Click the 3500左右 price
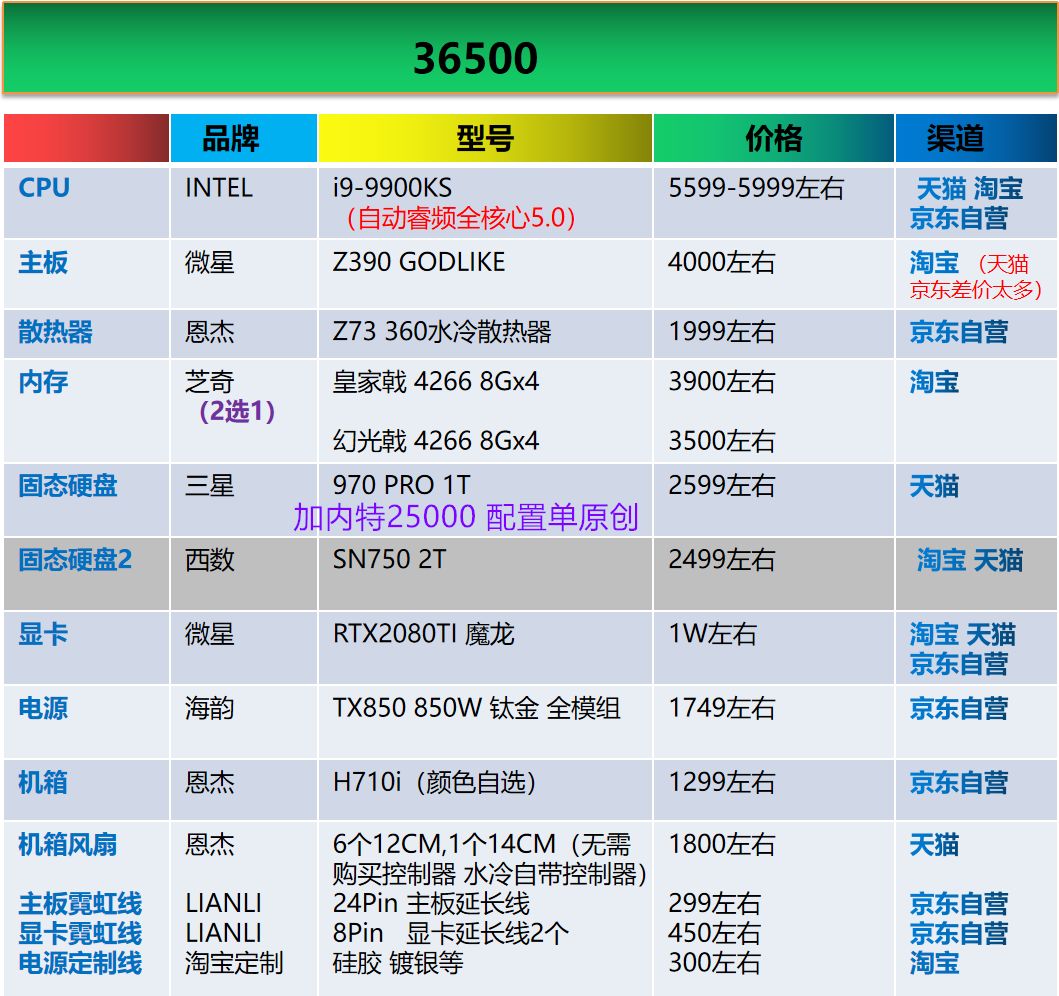This screenshot has width=1059, height=996. click(721, 441)
